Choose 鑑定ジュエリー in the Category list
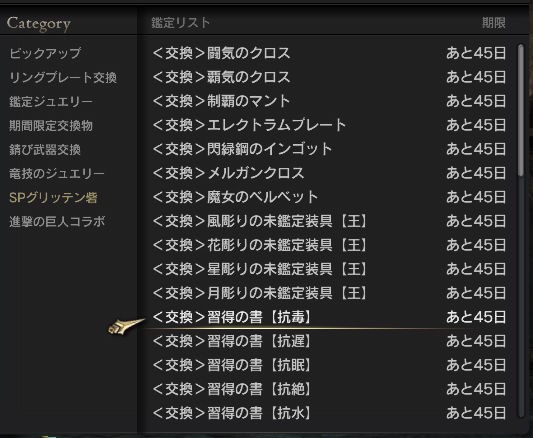The width and height of the screenshot is (533, 438). pyautogui.click(x=51, y=102)
